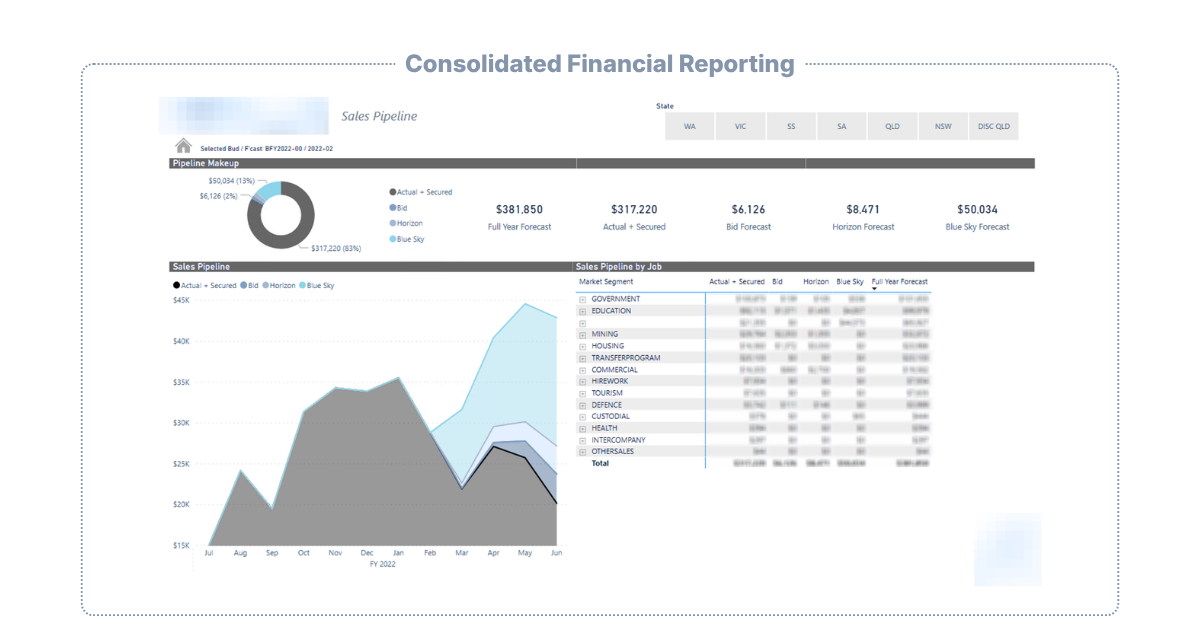Click the Horizon column header in the table

816,282
